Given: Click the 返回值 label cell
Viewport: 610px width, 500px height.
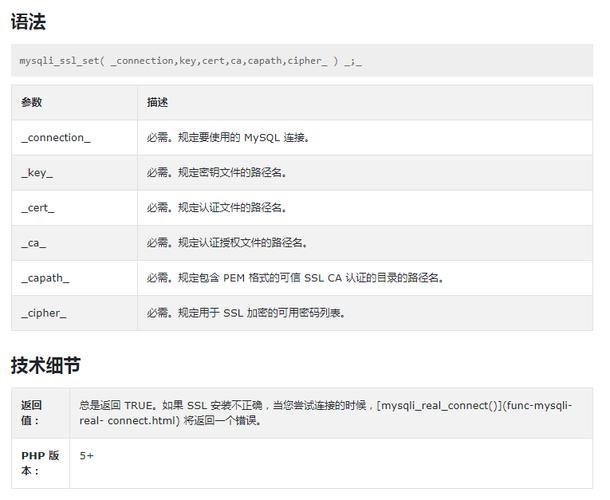Looking at the screenshot, I should (40, 413).
